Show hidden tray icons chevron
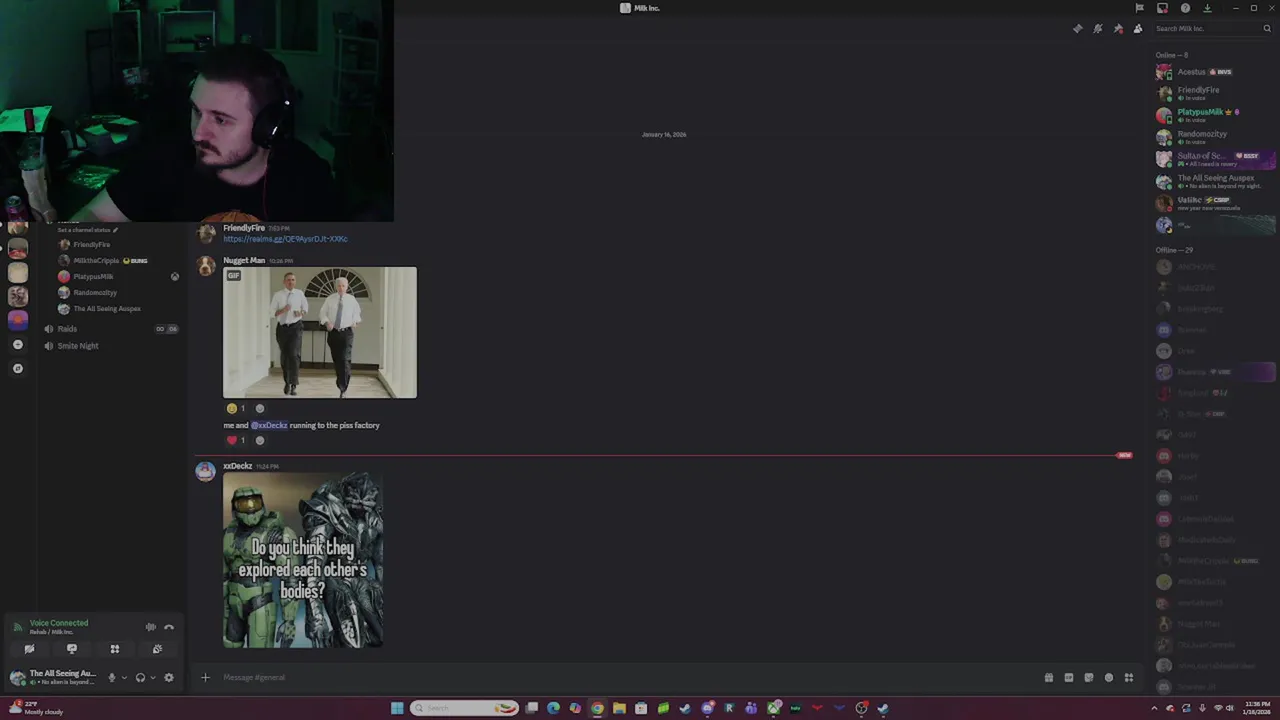The width and height of the screenshot is (1280, 720). click(1154, 708)
